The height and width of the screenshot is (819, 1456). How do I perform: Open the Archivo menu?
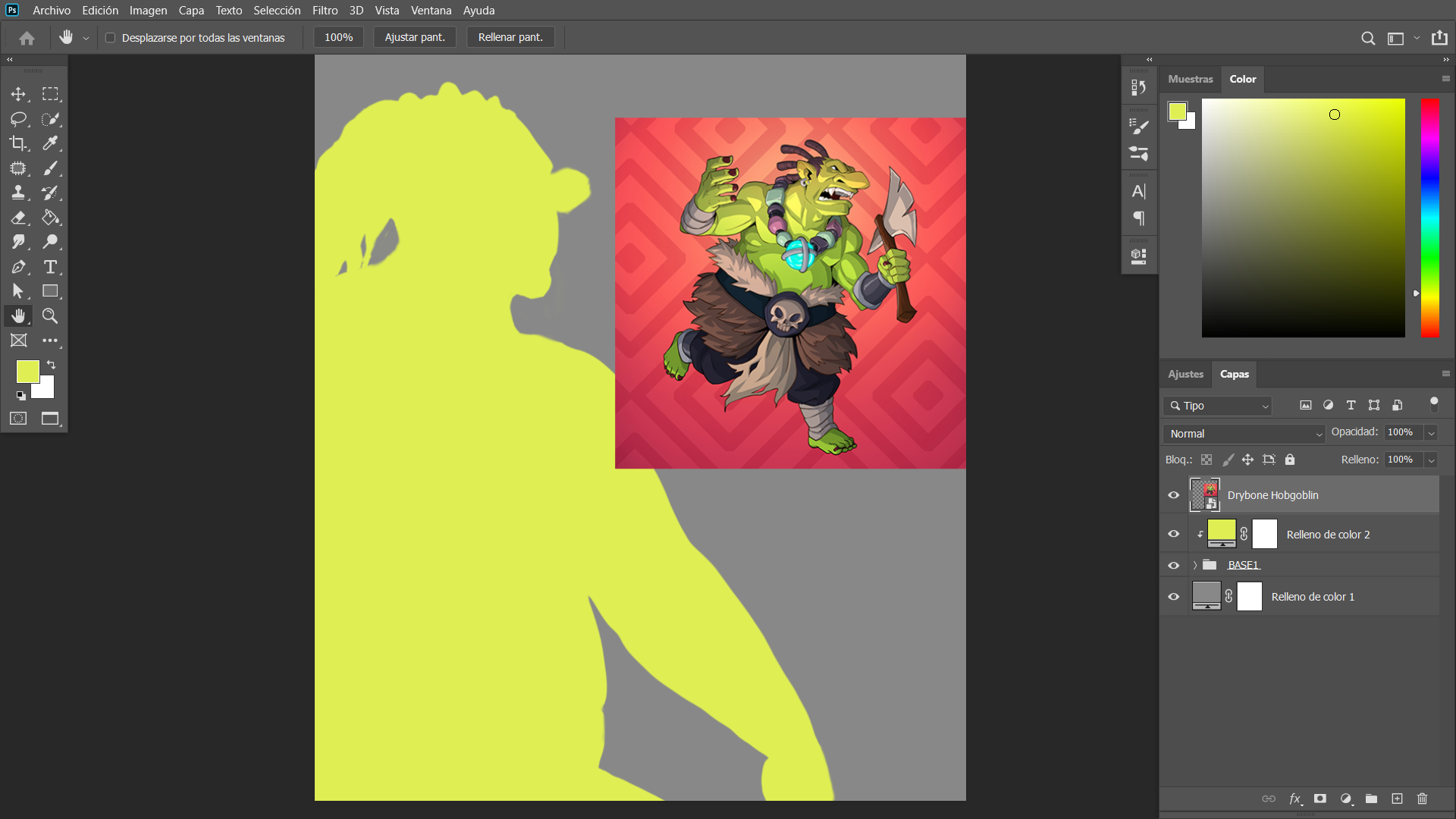52,11
